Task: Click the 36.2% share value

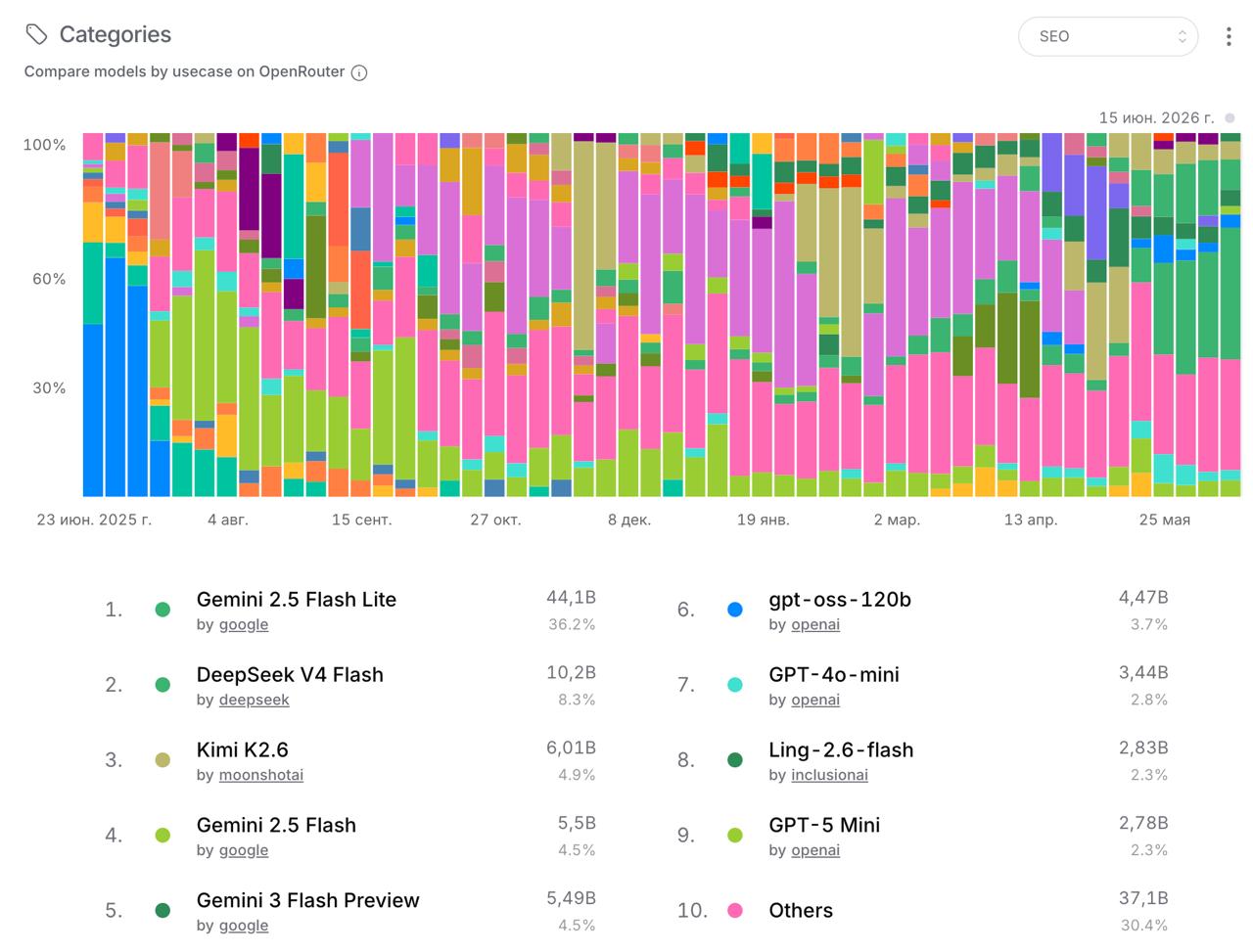Action: (x=572, y=624)
